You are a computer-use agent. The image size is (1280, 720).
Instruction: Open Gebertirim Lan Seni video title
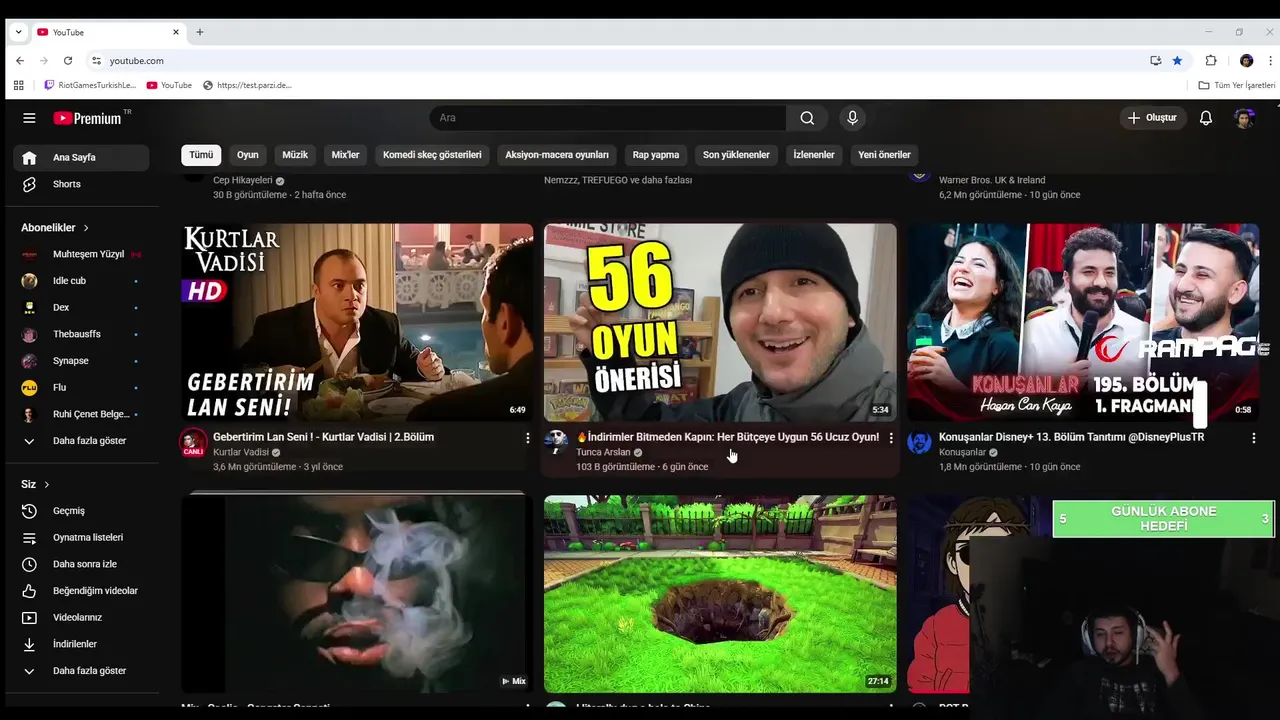point(323,437)
